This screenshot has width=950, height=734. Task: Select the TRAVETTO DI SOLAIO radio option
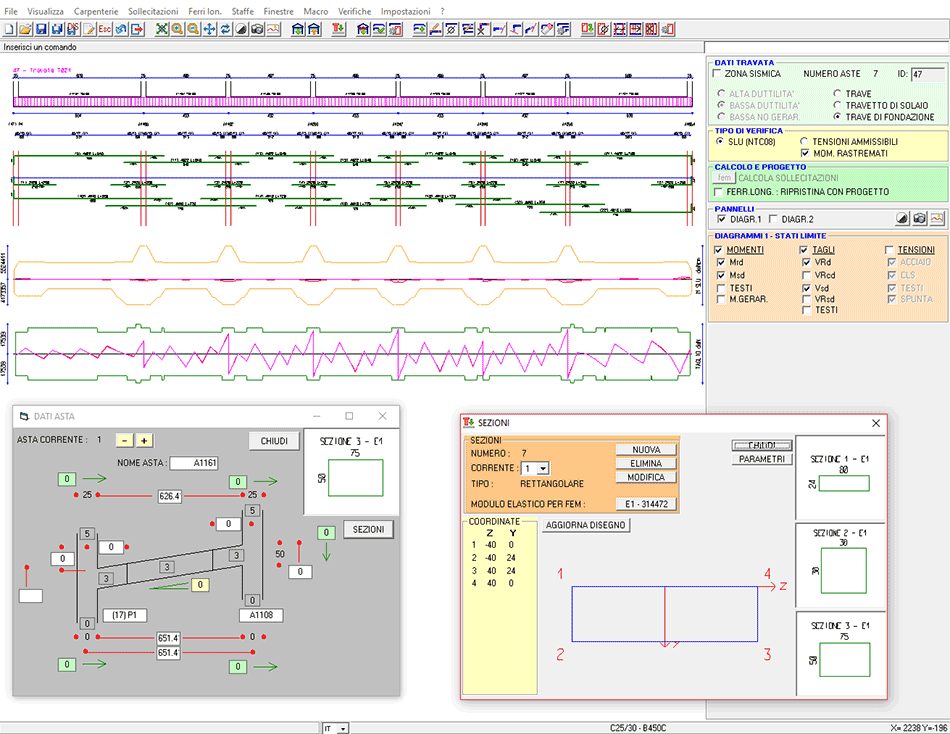837,105
